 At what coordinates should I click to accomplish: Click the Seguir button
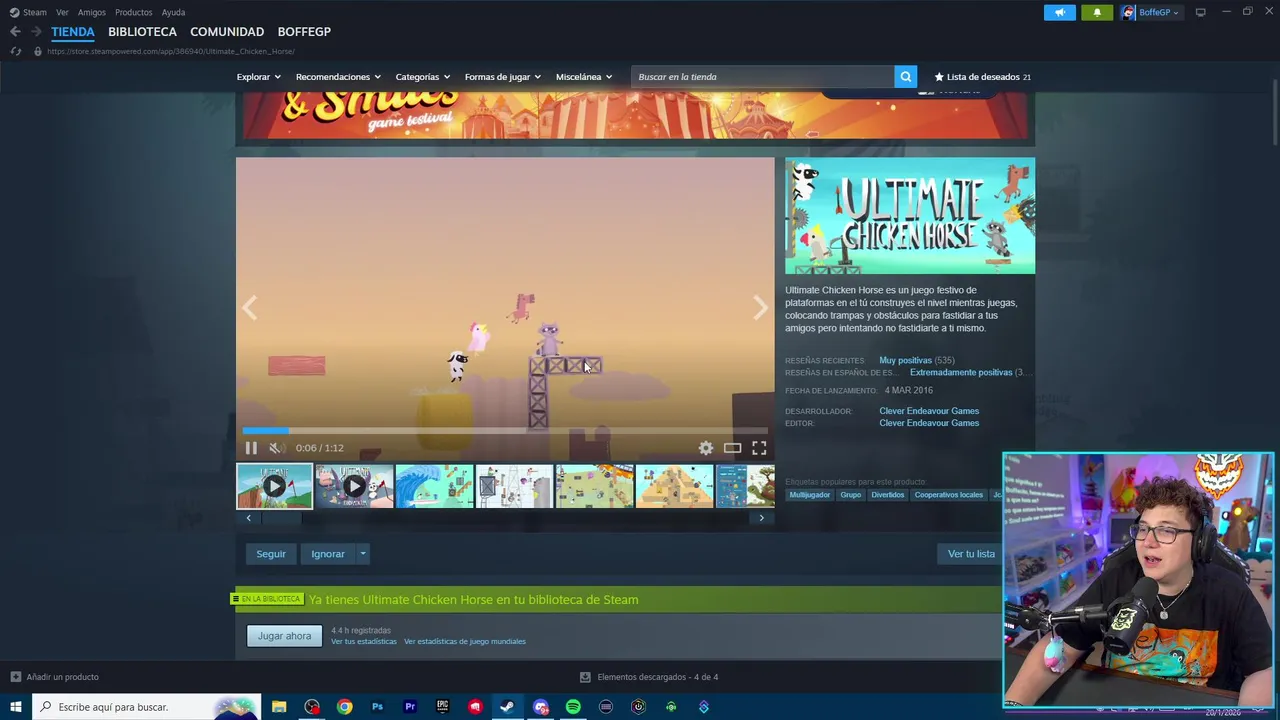coord(271,554)
